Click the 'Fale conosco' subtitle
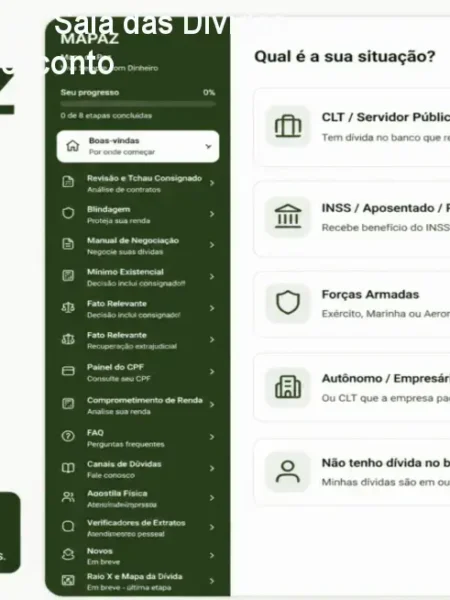The width and height of the screenshot is (450, 600). click(x=111, y=475)
